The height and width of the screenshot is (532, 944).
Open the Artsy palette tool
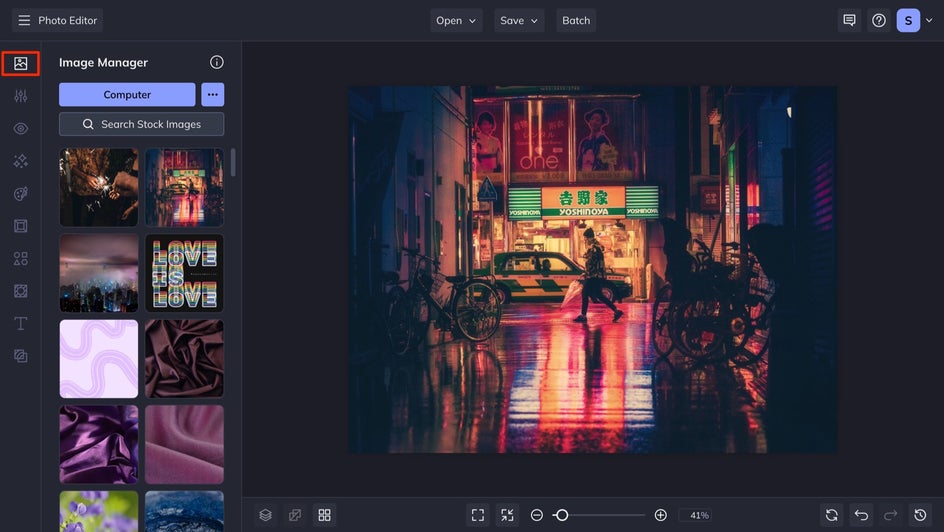tap(20, 193)
